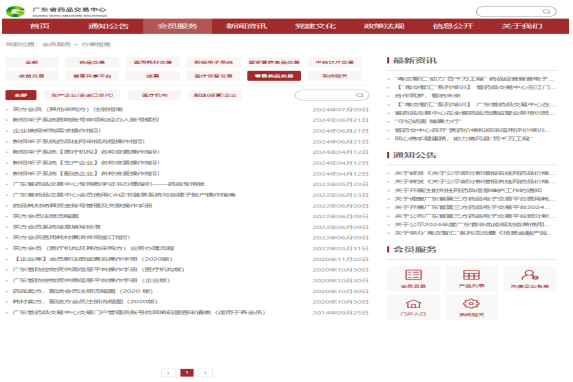Go to the next page arrow
The height and width of the screenshot is (382, 573).
205,372
